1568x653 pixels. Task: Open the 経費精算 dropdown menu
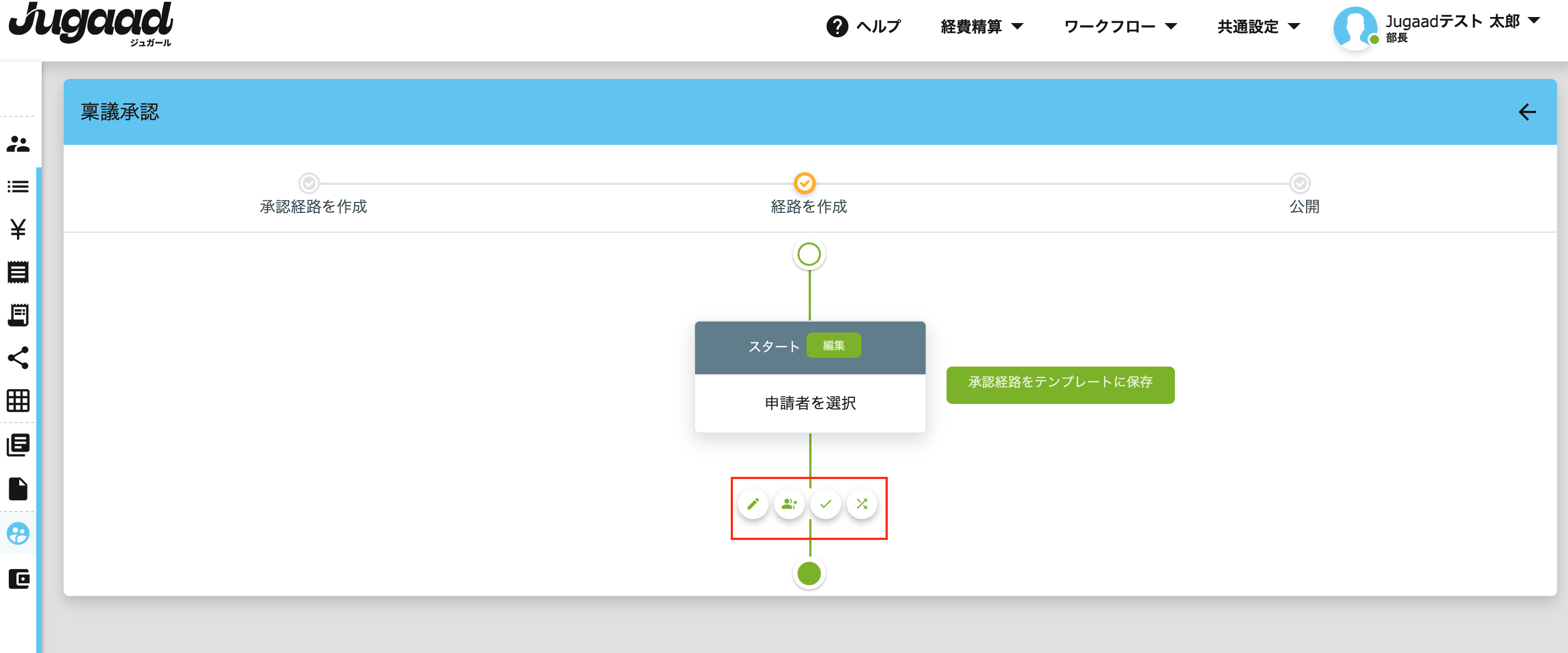pyautogui.click(x=982, y=26)
